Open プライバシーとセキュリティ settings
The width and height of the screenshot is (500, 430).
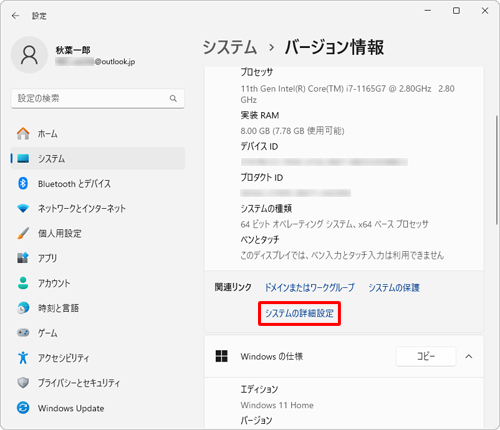(x=97, y=383)
